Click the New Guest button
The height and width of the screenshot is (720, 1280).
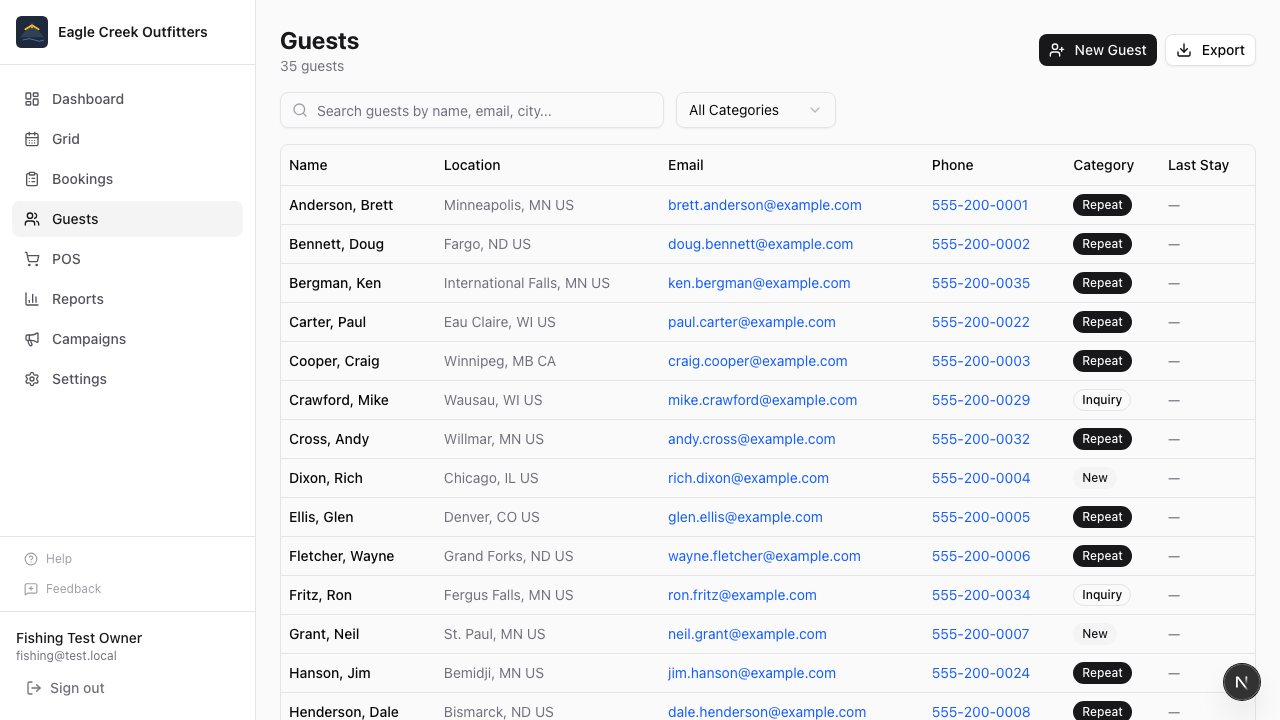[x=1097, y=50]
